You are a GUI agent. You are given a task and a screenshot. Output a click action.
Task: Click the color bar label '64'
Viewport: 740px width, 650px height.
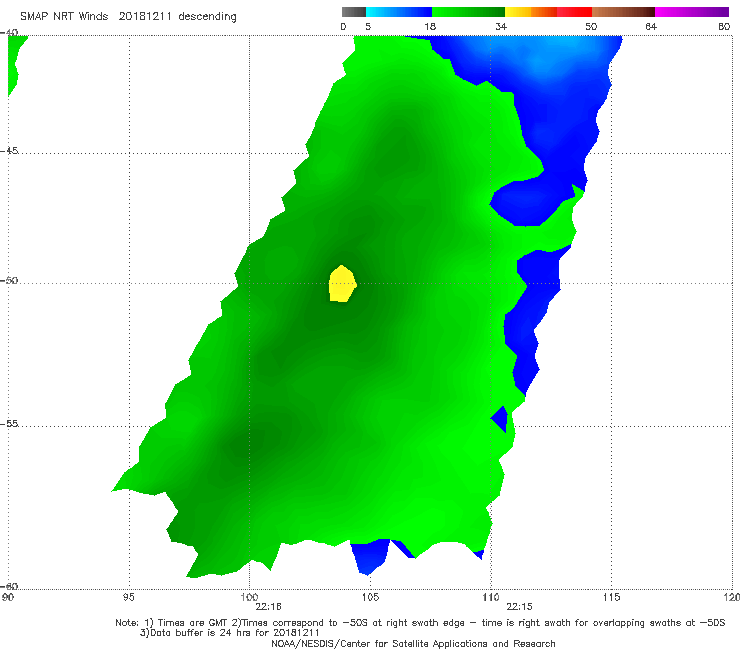[651, 27]
